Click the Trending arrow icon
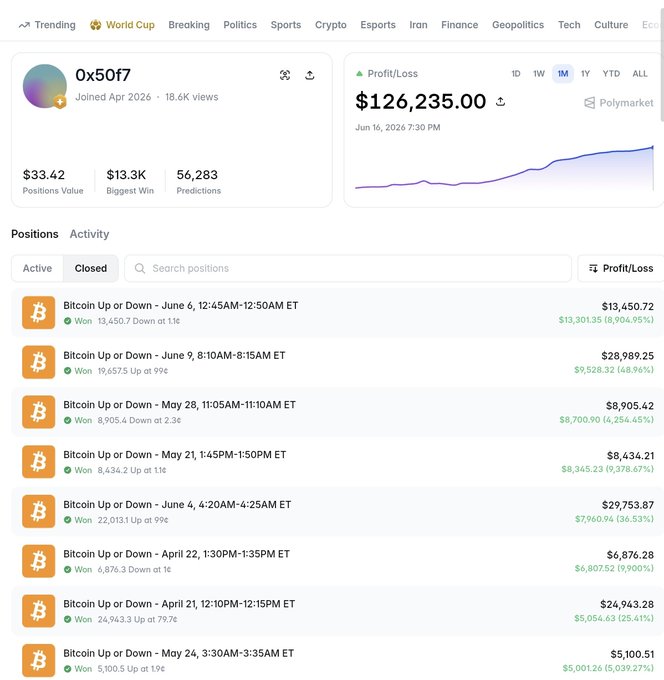Image resolution: width=664 pixels, height=680 pixels. click(24, 25)
